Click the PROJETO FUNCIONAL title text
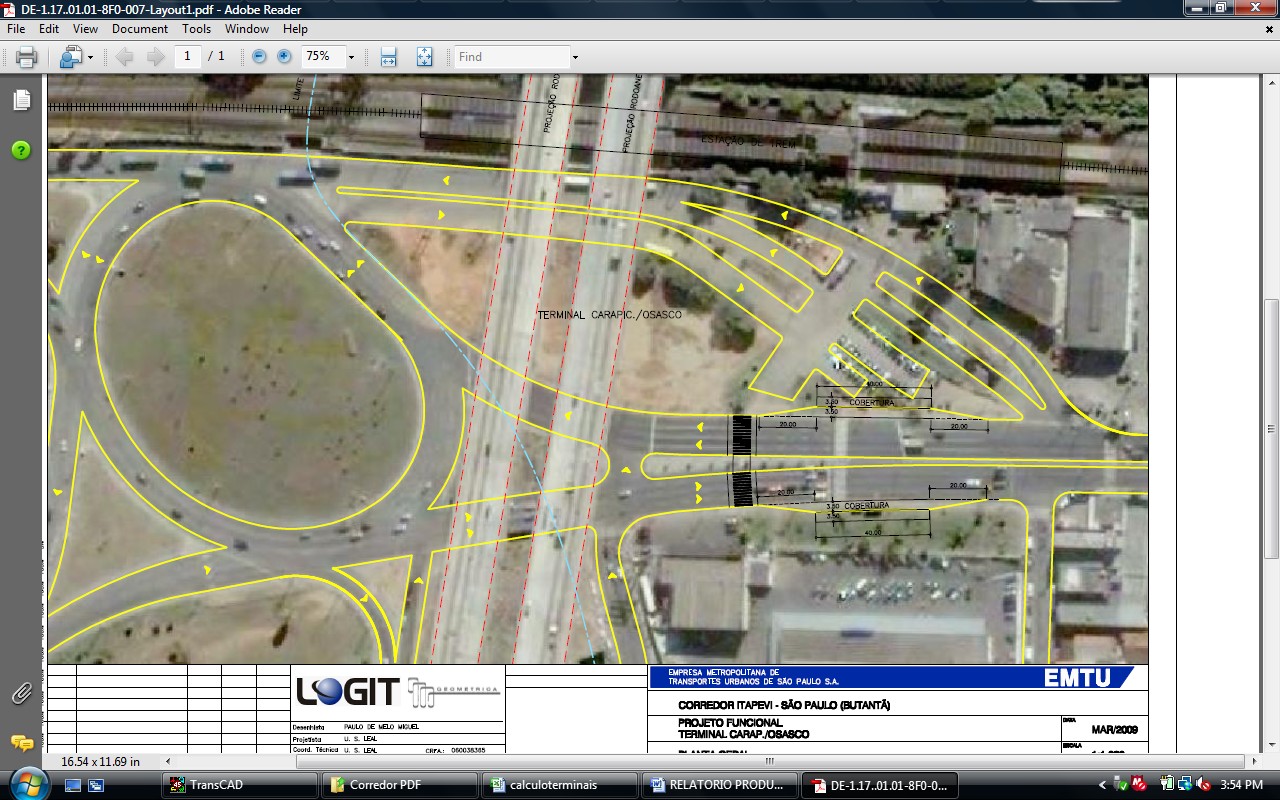The image size is (1280, 800). 730,723
